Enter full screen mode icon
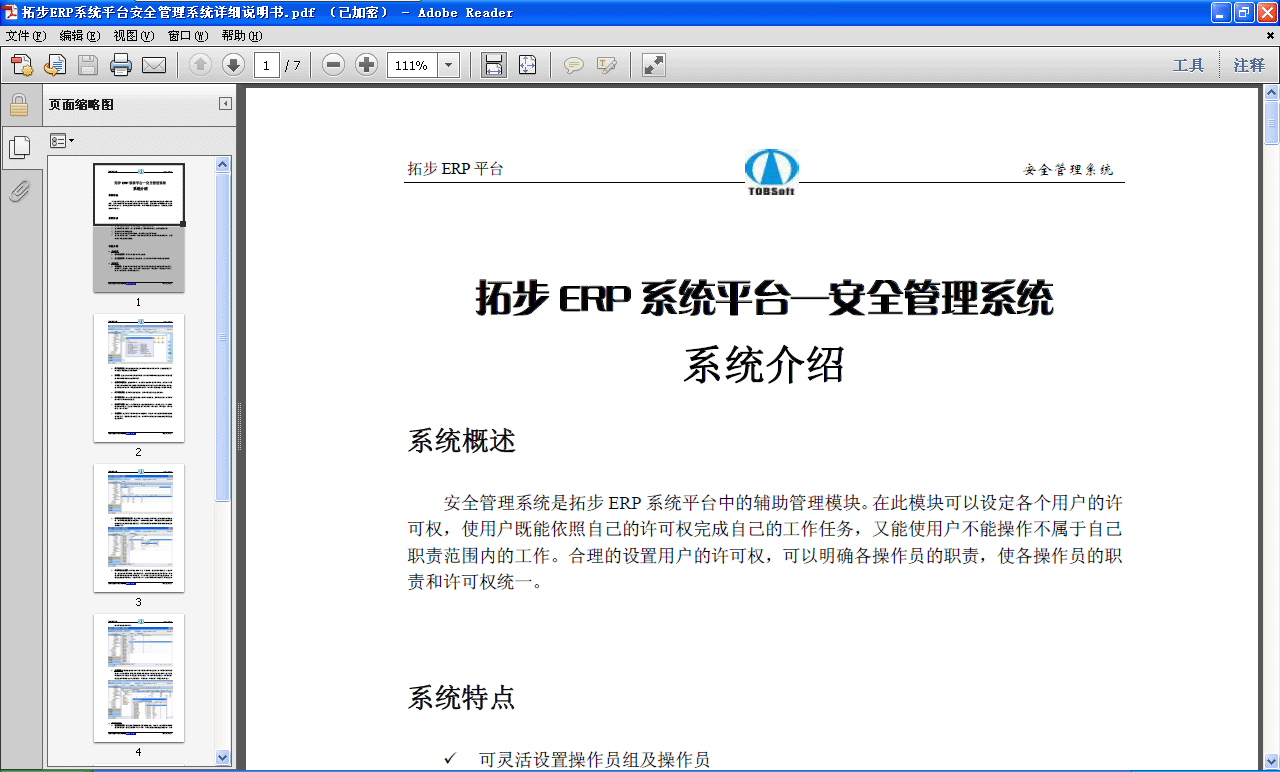The width and height of the screenshot is (1280, 772). [x=652, y=64]
